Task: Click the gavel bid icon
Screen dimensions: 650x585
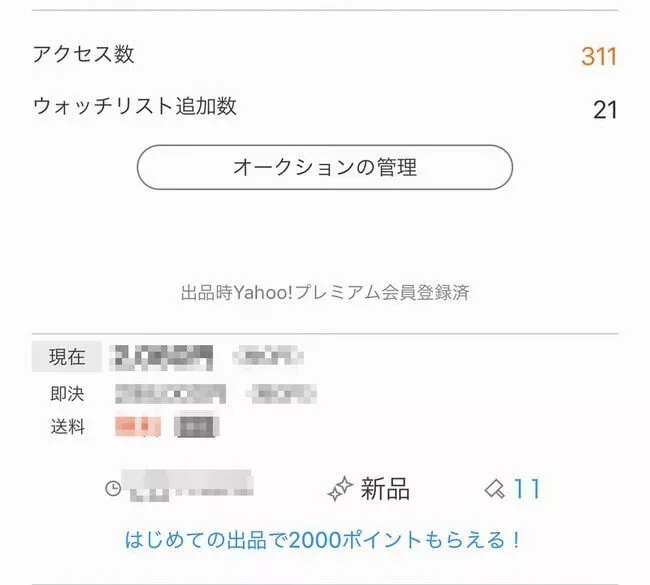Action: [494, 489]
